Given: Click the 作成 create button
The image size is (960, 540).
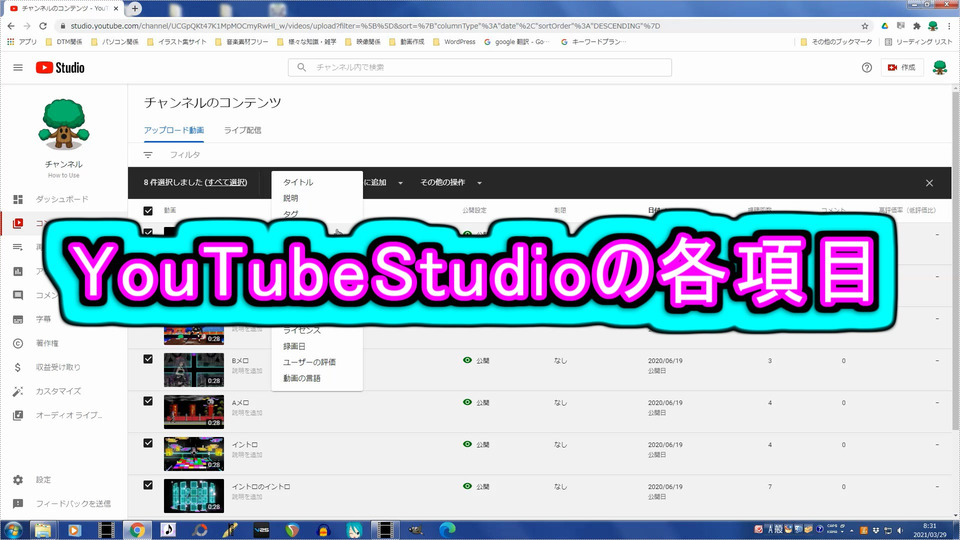Looking at the screenshot, I should pyautogui.click(x=901, y=67).
